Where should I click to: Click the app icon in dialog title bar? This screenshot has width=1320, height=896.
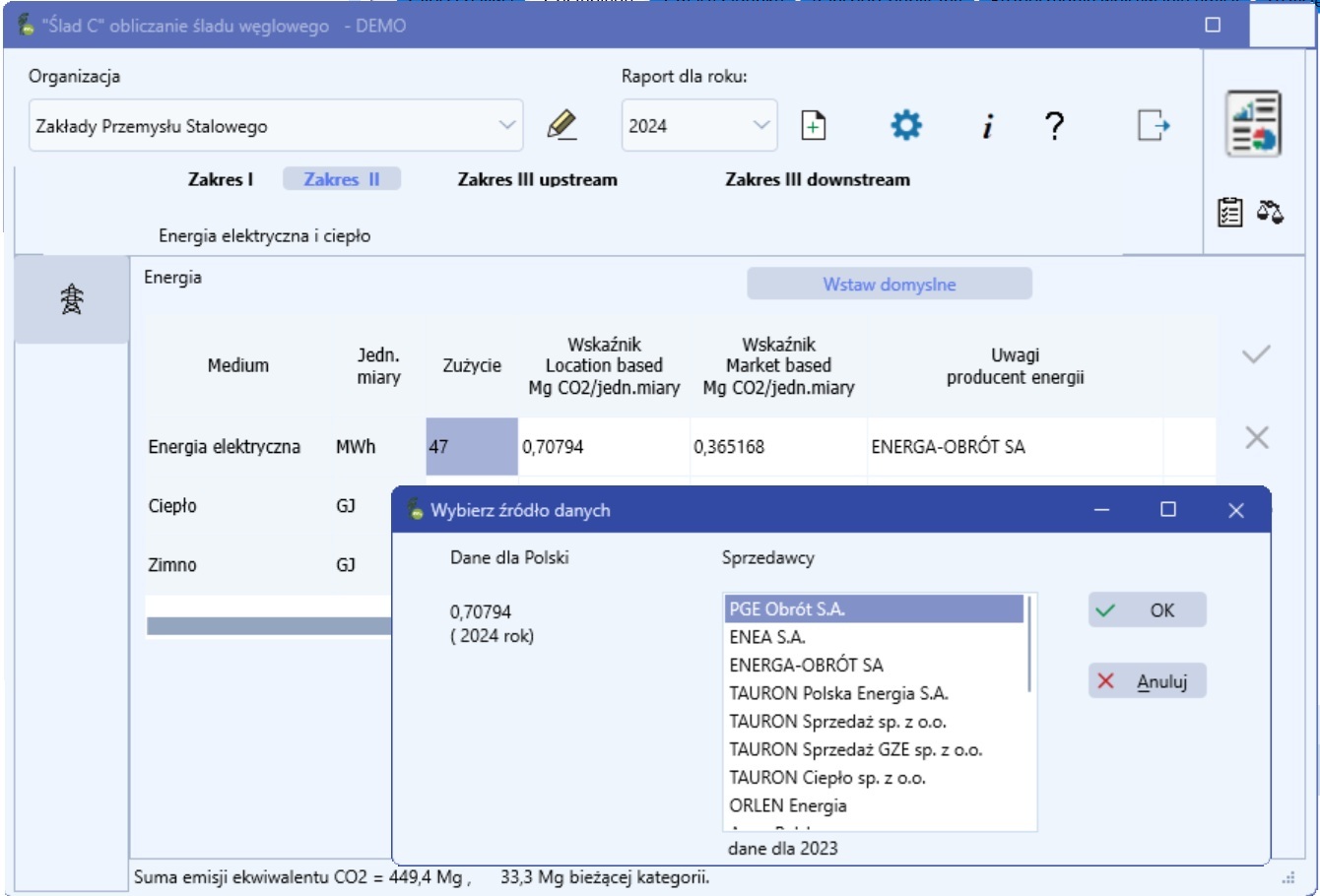point(416,510)
